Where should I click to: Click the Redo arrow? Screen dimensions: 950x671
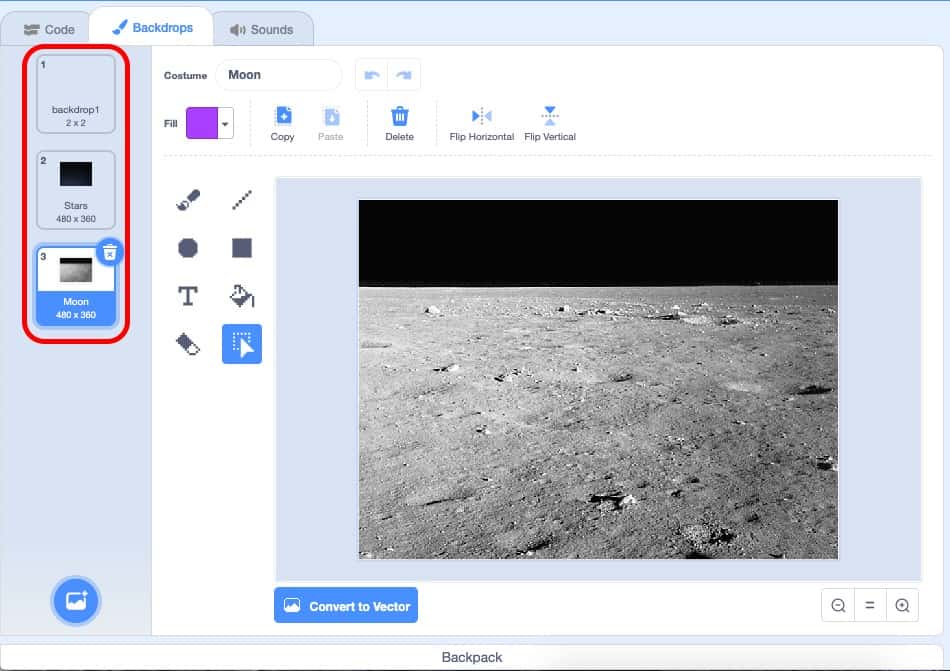[404, 75]
